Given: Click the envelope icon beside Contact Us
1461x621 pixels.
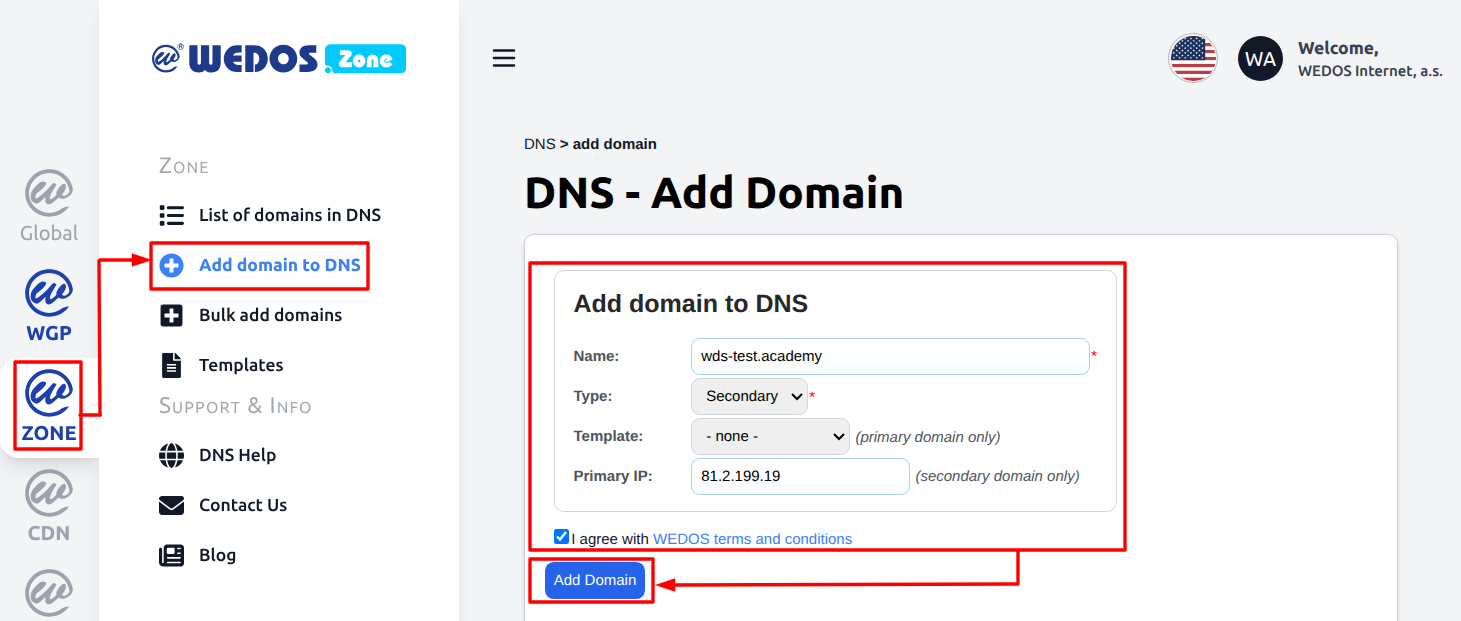Looking at the screenshot, I should [171, 505].
